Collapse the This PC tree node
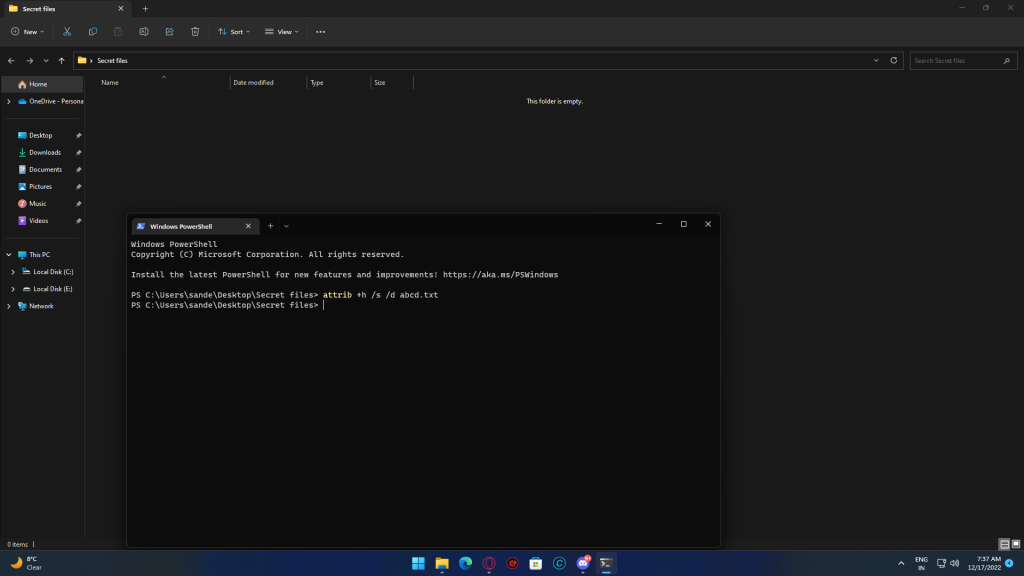 point(9,255)
